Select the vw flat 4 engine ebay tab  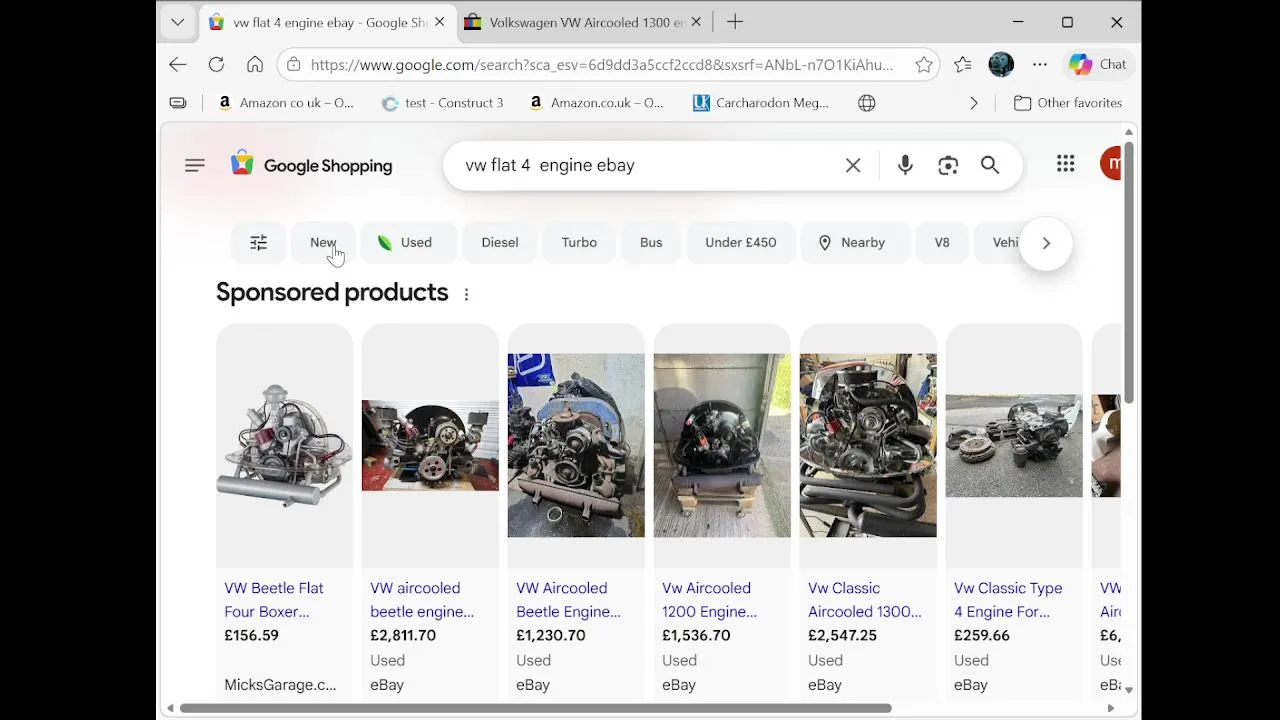[327, 22]
